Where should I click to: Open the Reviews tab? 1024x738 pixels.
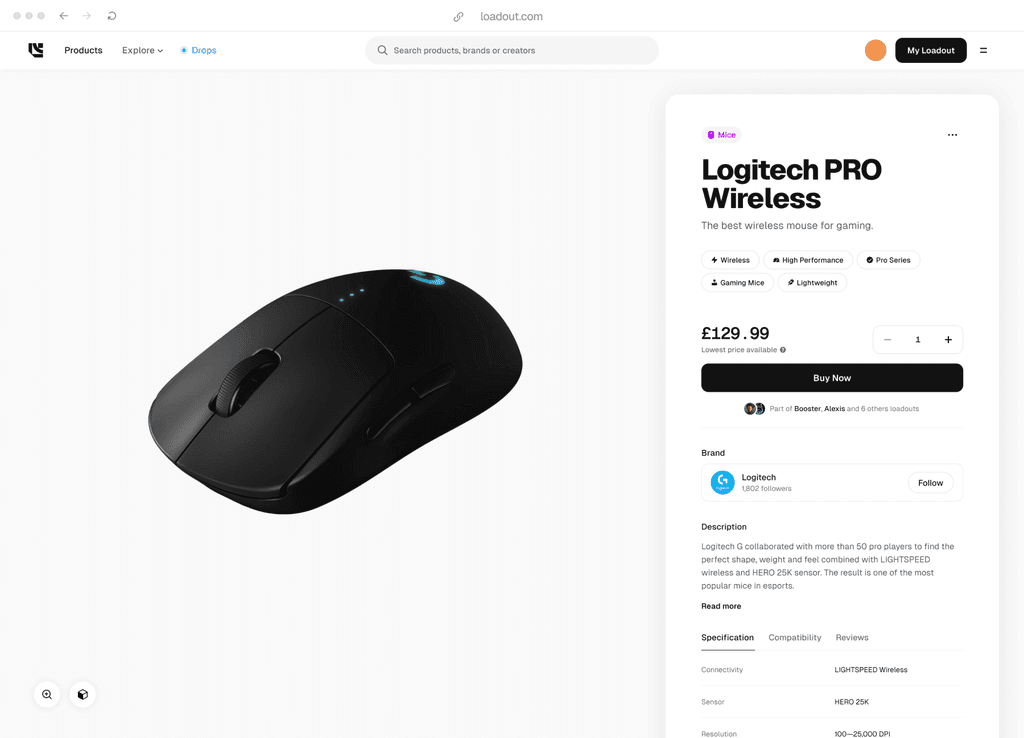[852, 637]
